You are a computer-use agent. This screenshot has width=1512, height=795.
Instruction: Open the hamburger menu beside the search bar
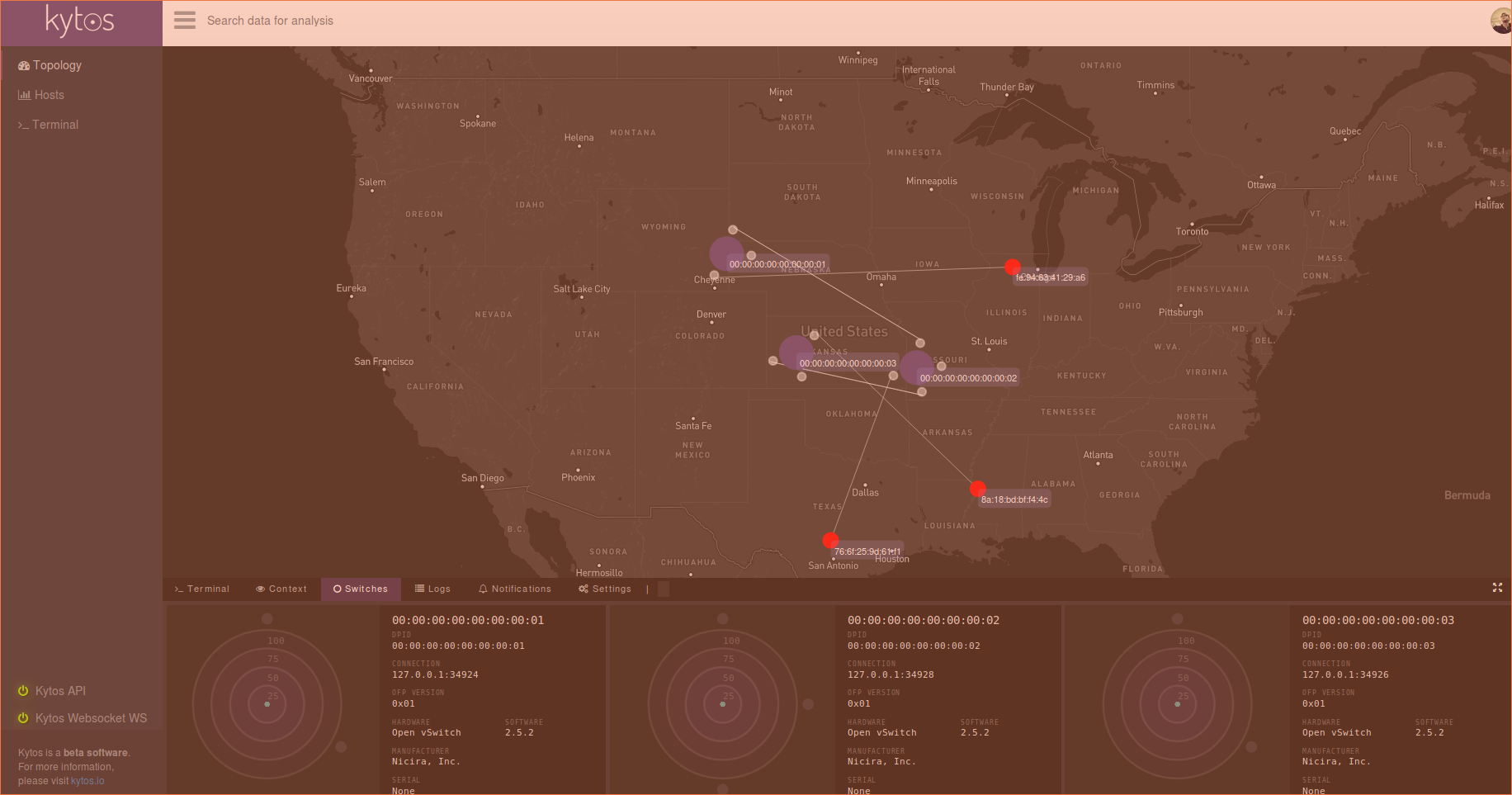coord(185,21)
